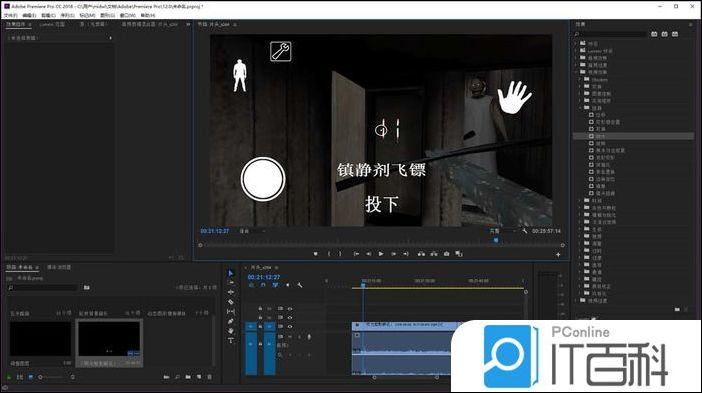Expand the Lumetri 预设 folder
702x393 pixels.
[x=576, y=51]
